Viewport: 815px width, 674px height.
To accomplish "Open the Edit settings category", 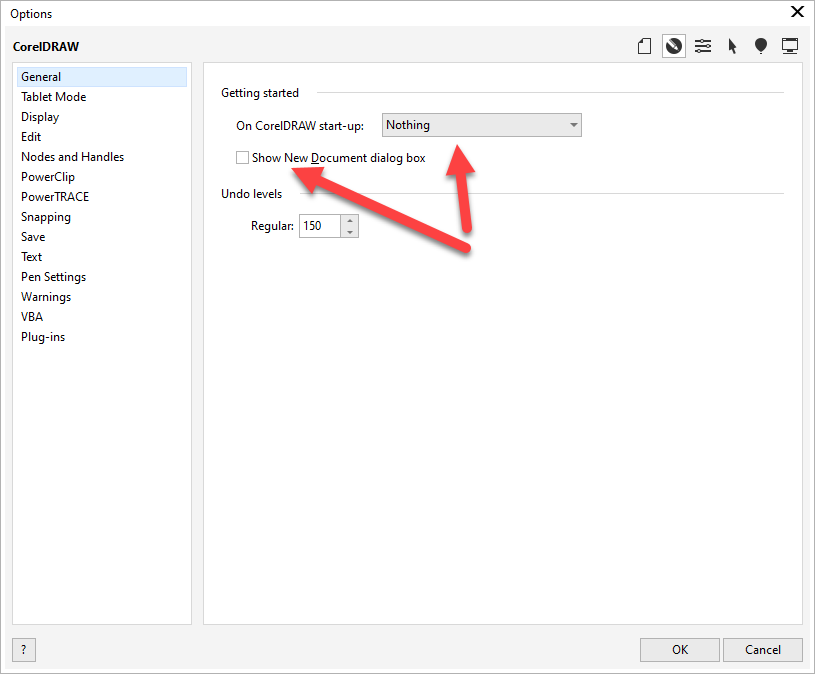I will pyautogui.click(x=102, y=137).
